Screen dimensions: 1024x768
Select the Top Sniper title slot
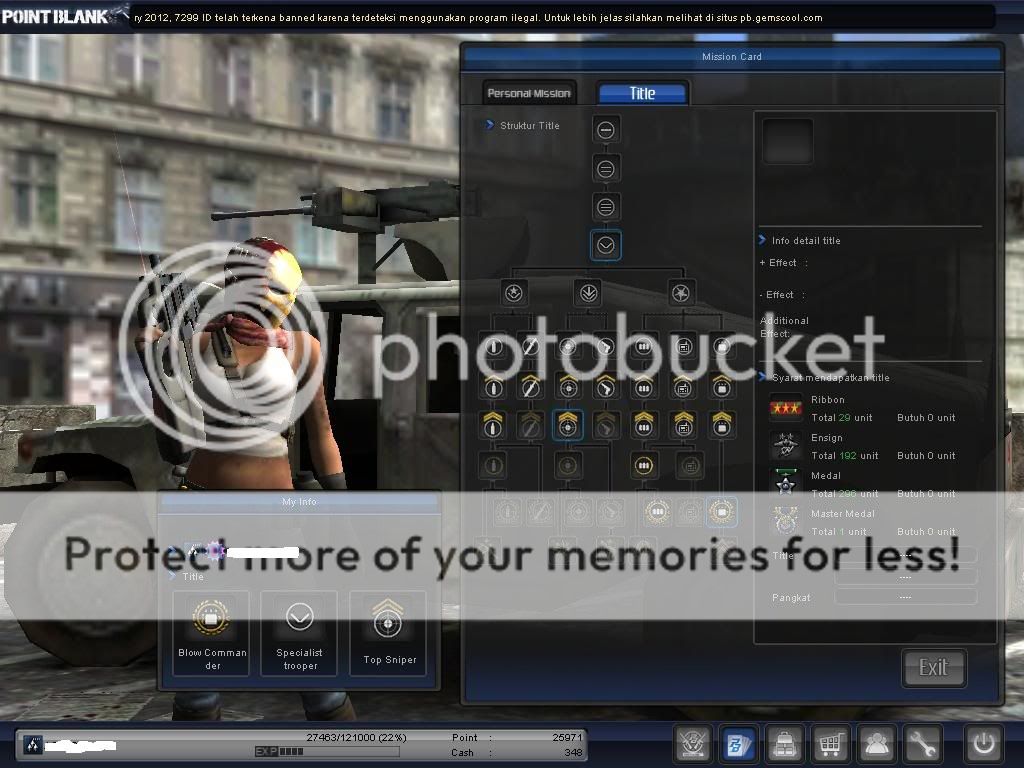click(389, 633)
